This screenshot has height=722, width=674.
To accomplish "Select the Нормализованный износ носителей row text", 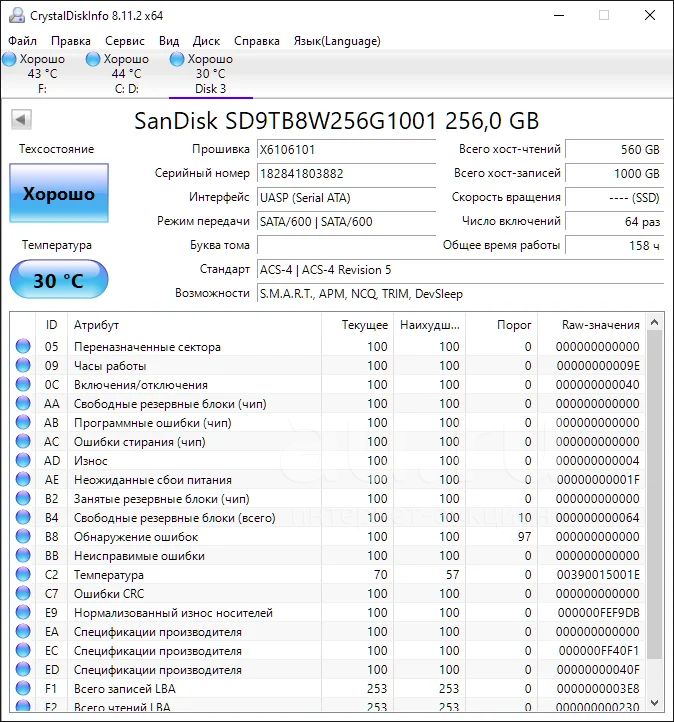I will click(173, 613).
